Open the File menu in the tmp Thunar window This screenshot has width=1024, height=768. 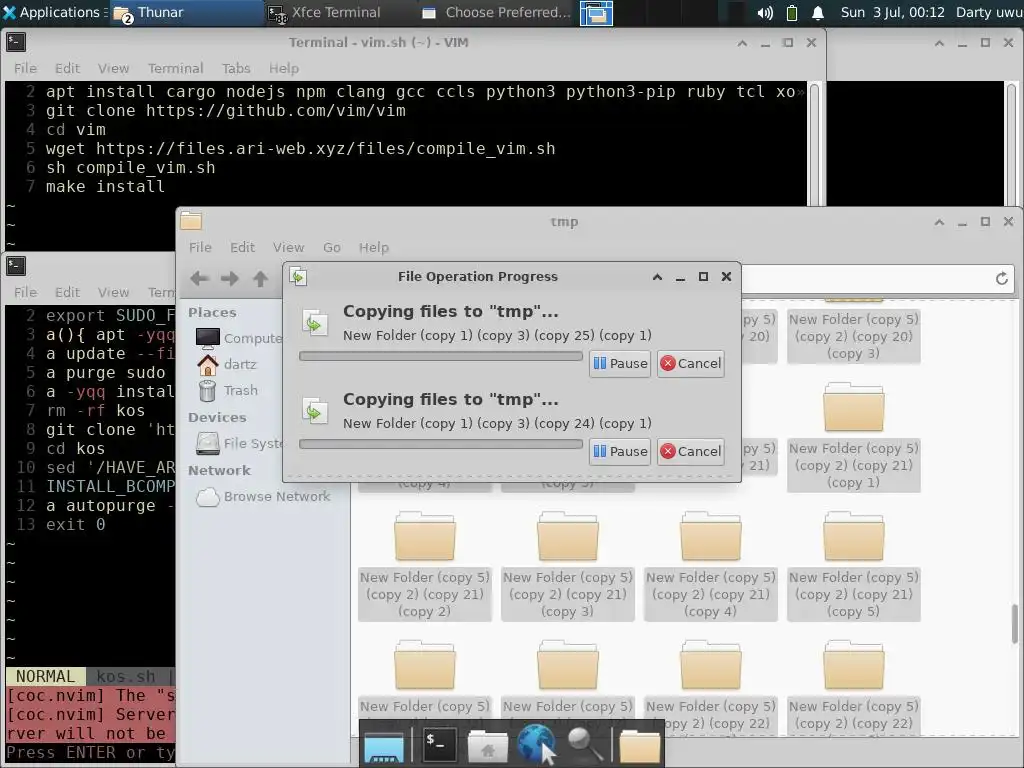(x=200, y=248)
